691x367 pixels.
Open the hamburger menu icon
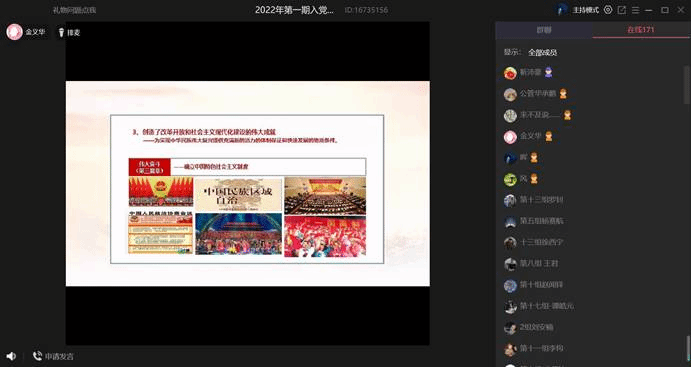[x=635, y=10]
